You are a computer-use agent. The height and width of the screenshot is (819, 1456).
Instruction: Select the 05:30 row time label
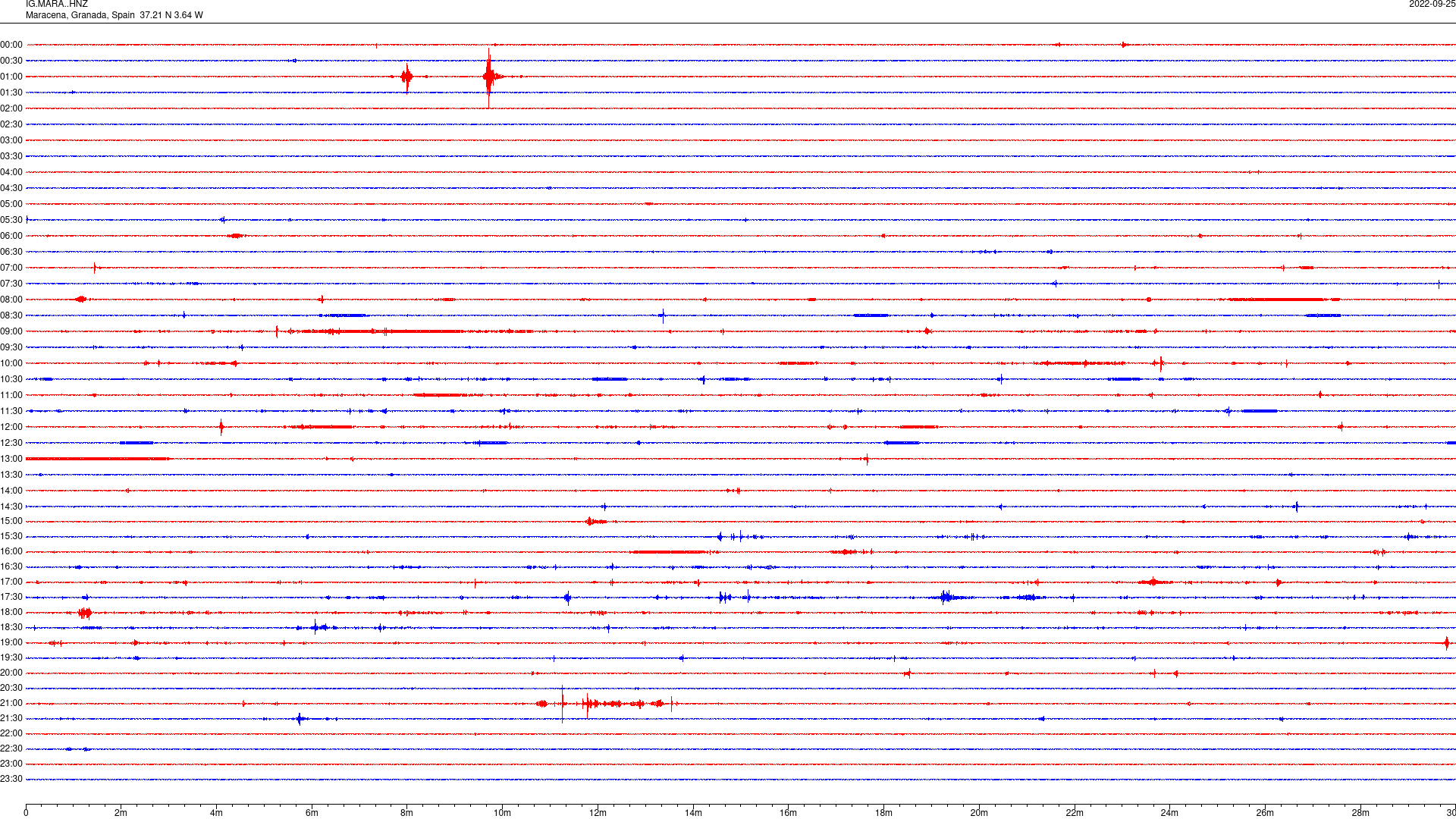point(11,220)
